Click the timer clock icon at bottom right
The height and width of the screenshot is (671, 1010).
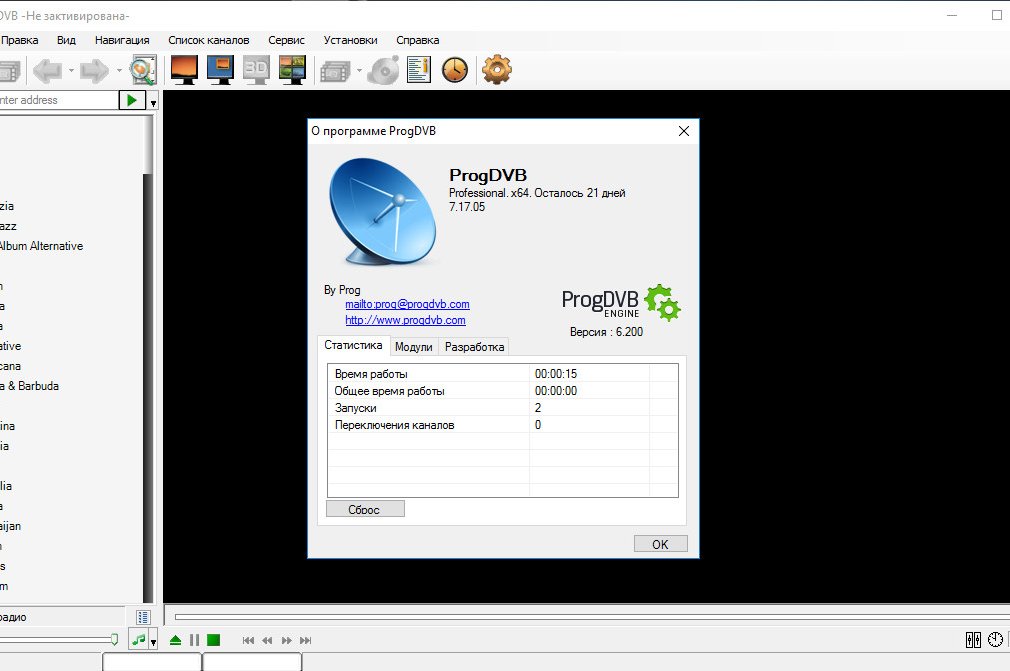click(996, 639)
